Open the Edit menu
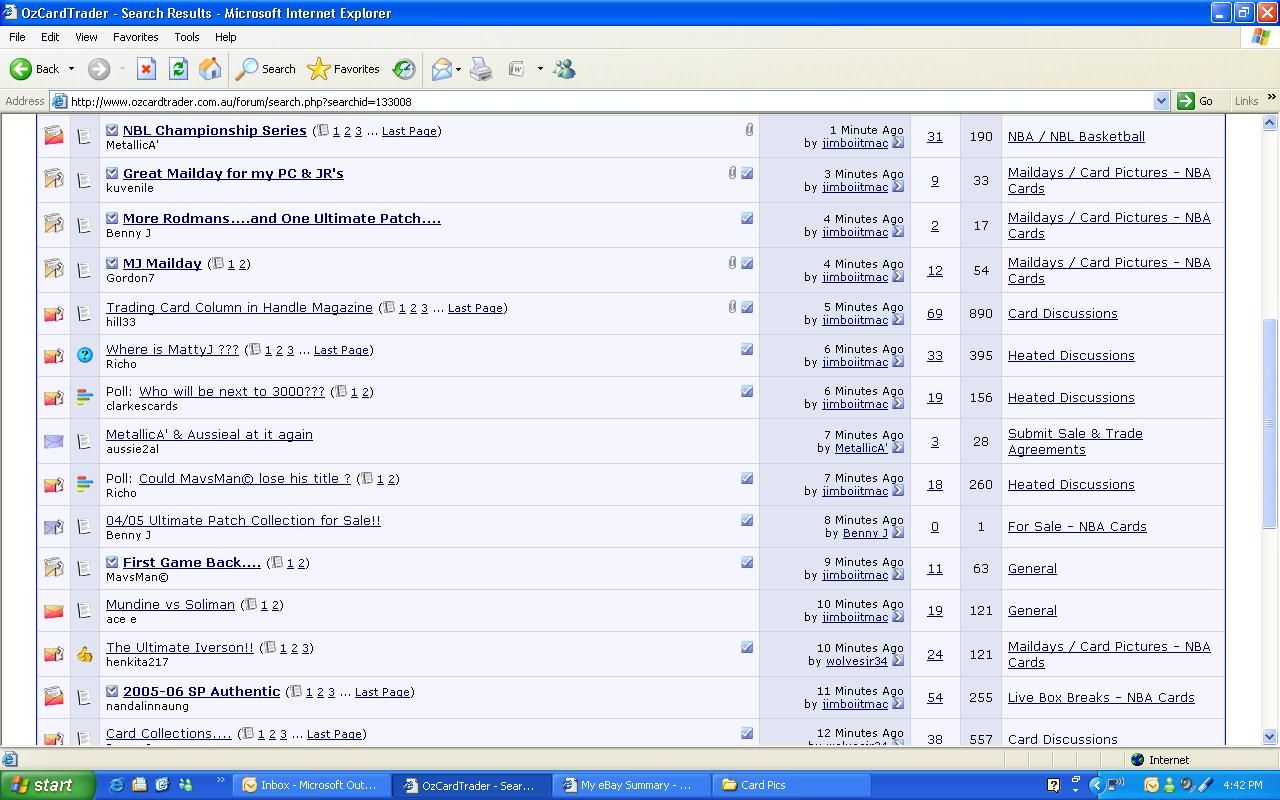 click(50, 37)
